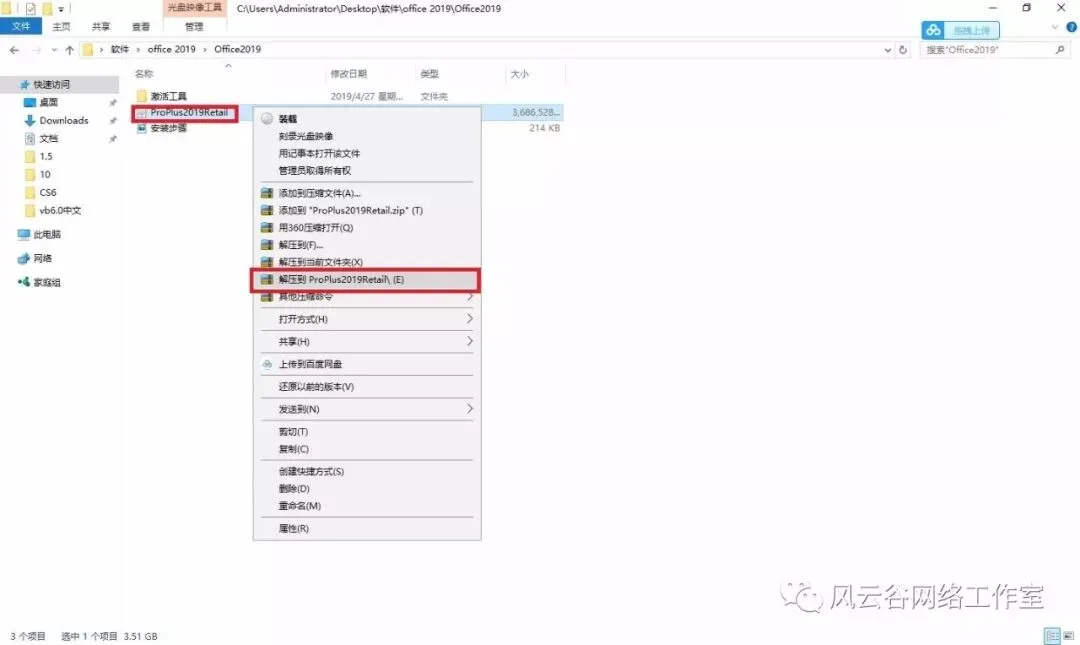
Task: Open the 管理 ribbon tab
Action: 194,26
